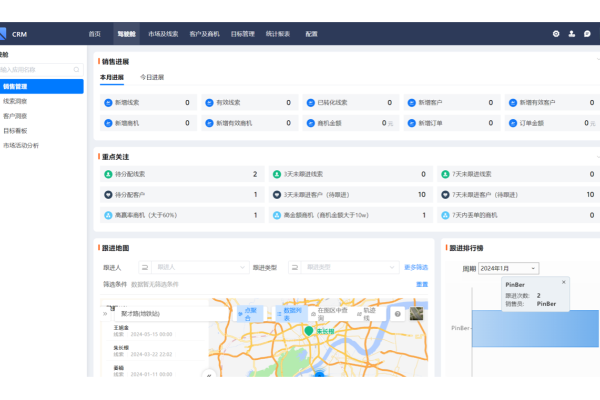Select 市场活动分析 in sidebar

tap(21, 145)
